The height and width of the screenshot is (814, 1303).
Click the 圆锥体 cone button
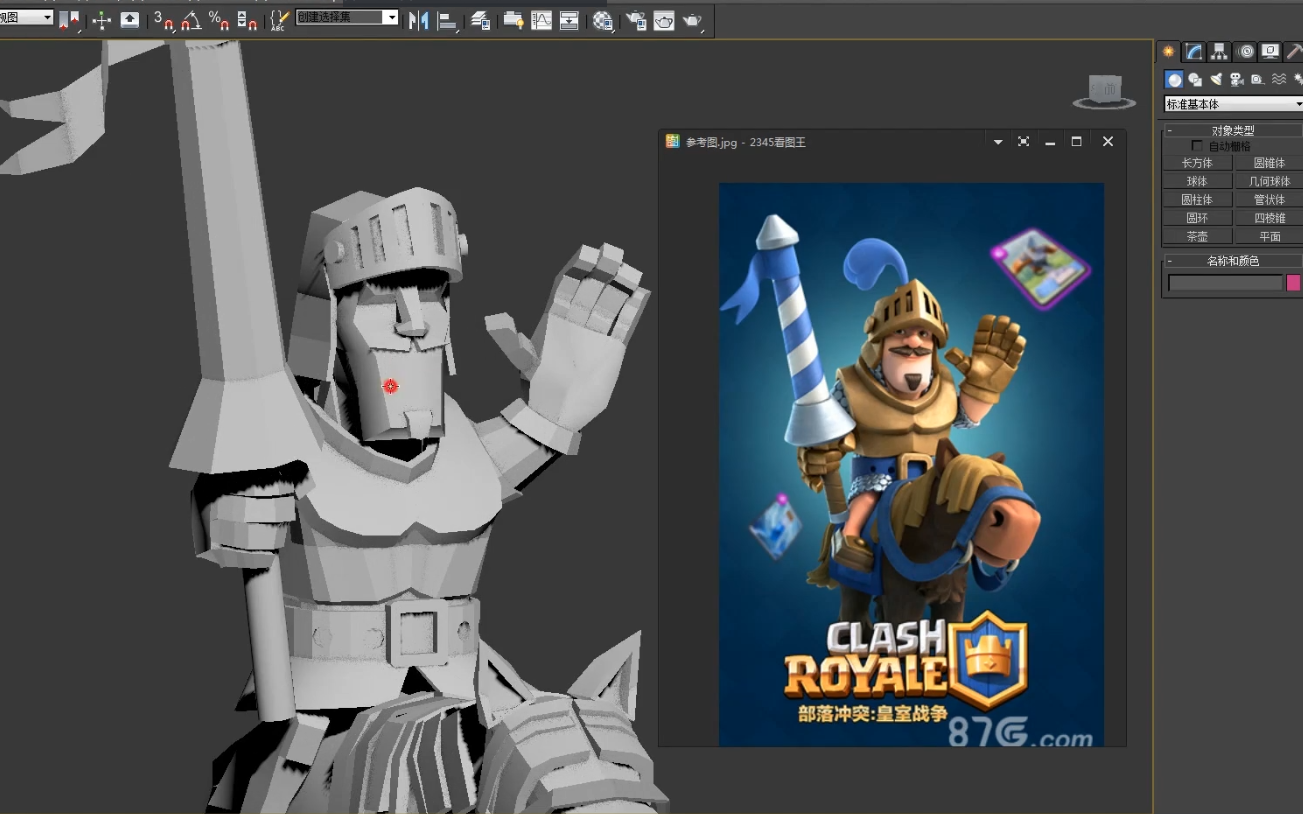point(1269,163)
